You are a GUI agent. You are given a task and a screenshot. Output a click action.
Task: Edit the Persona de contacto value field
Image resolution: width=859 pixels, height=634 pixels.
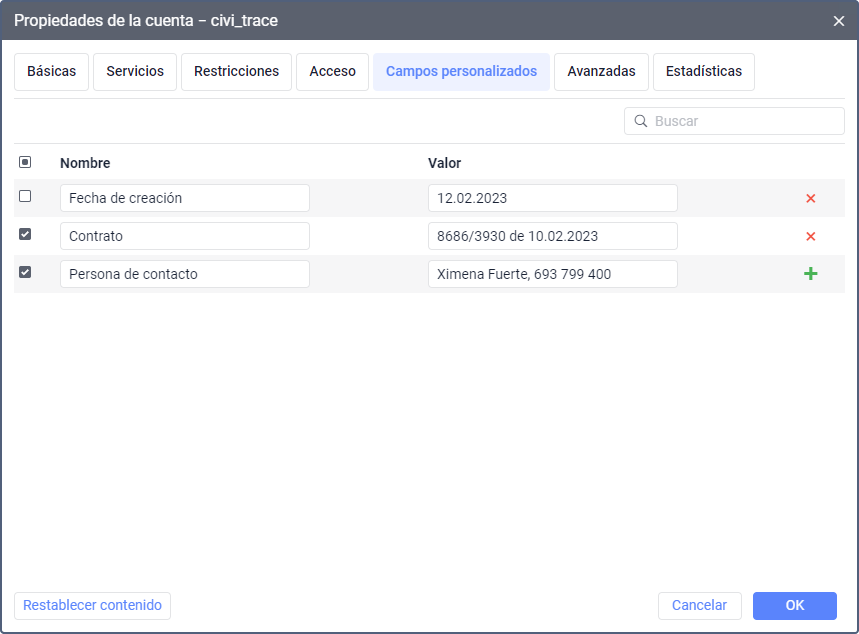point(552,274)
